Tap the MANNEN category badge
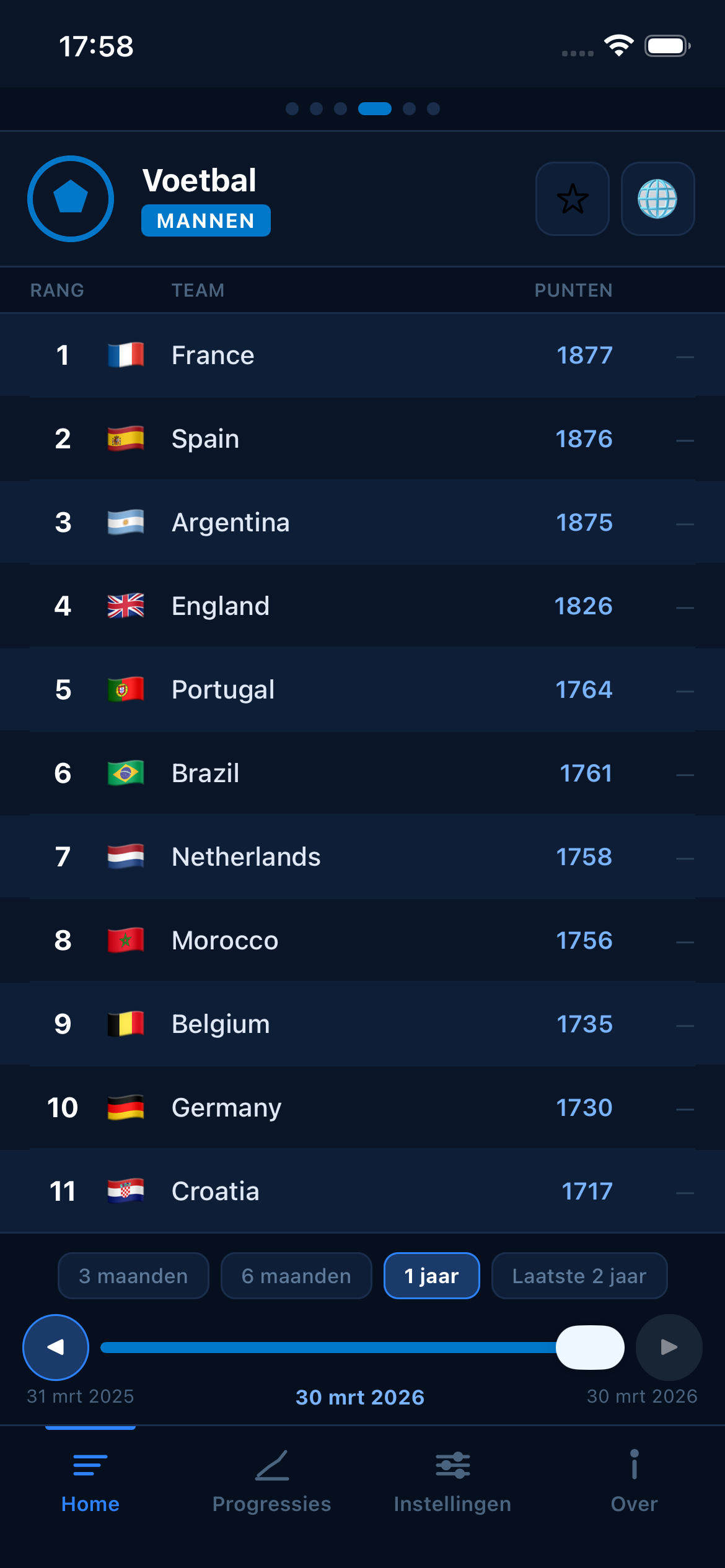Screen dimensions: 725x1568 pyautogui.click(x=205, y=220)
